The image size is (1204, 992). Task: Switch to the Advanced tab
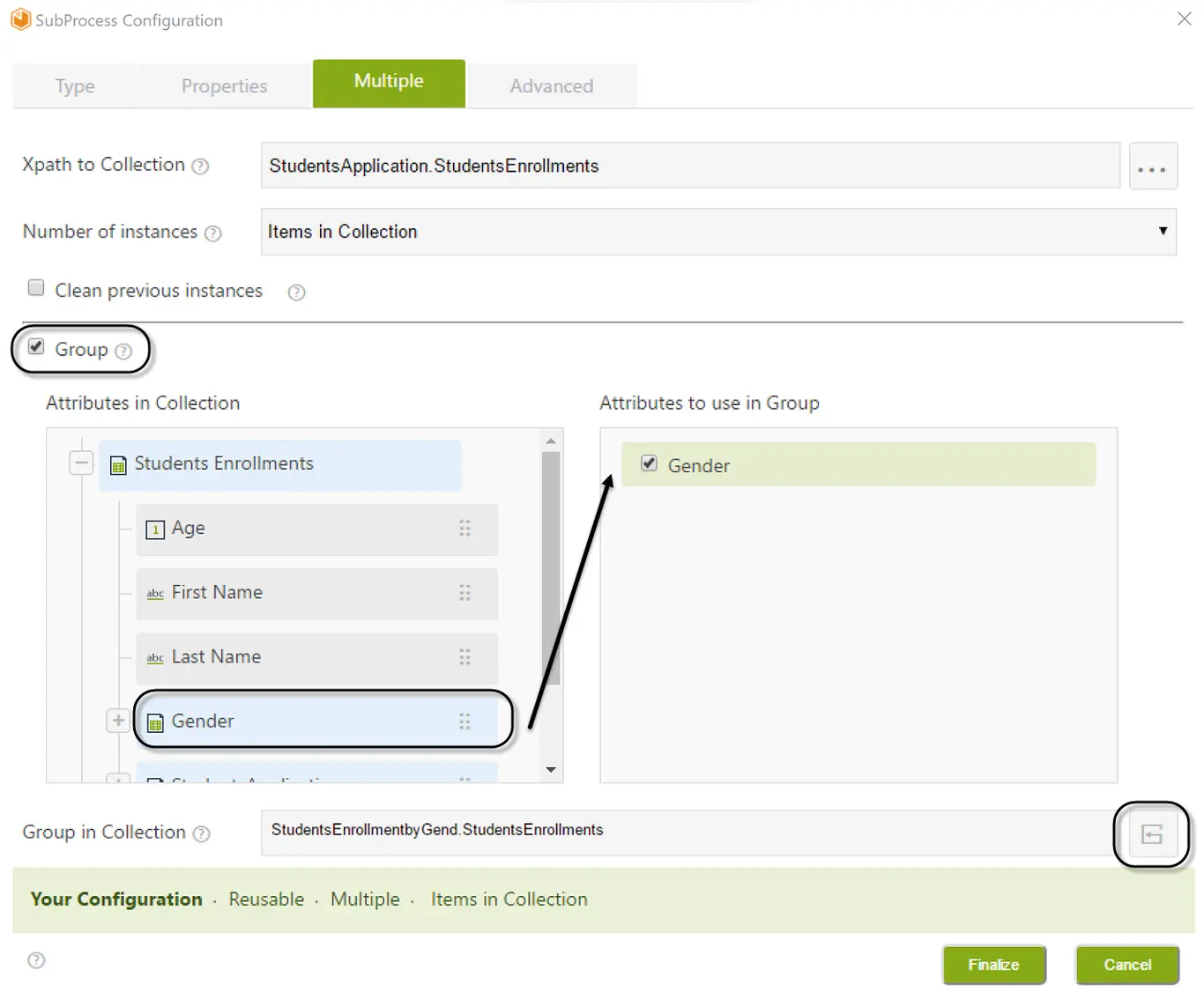552,86
